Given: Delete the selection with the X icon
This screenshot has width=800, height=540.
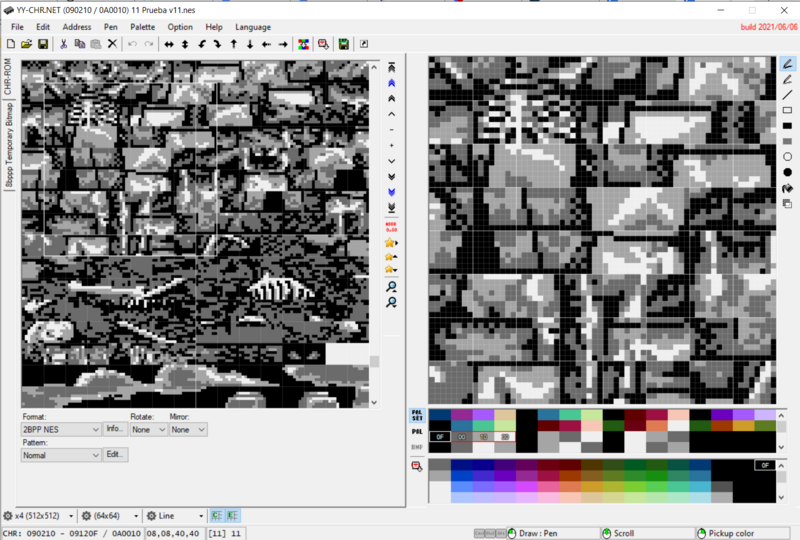Looking at the screenshot, I should coord(112,44).
